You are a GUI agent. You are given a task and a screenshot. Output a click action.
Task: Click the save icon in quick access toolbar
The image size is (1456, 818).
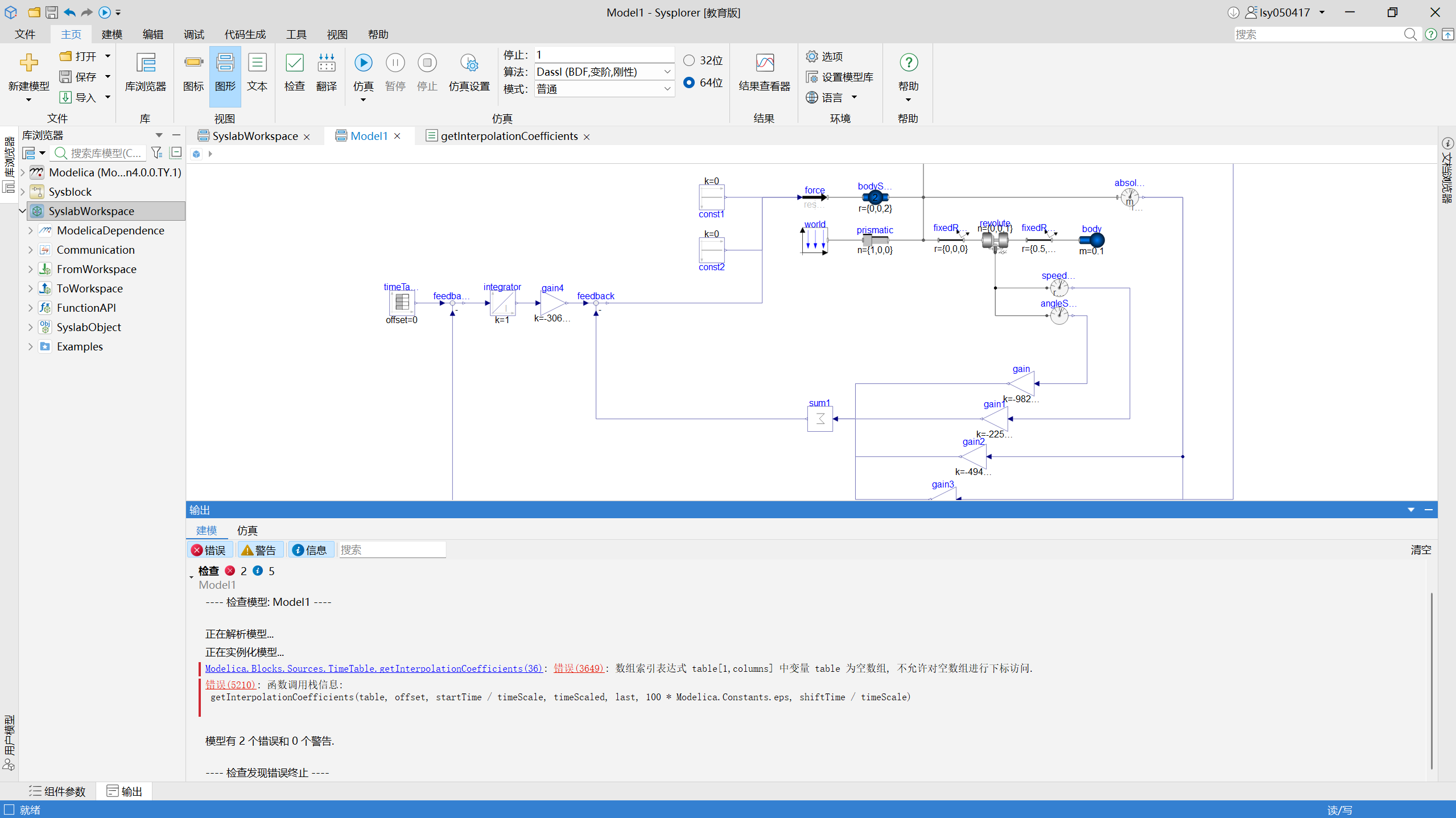pyautogui.click(x=51, y=12)
